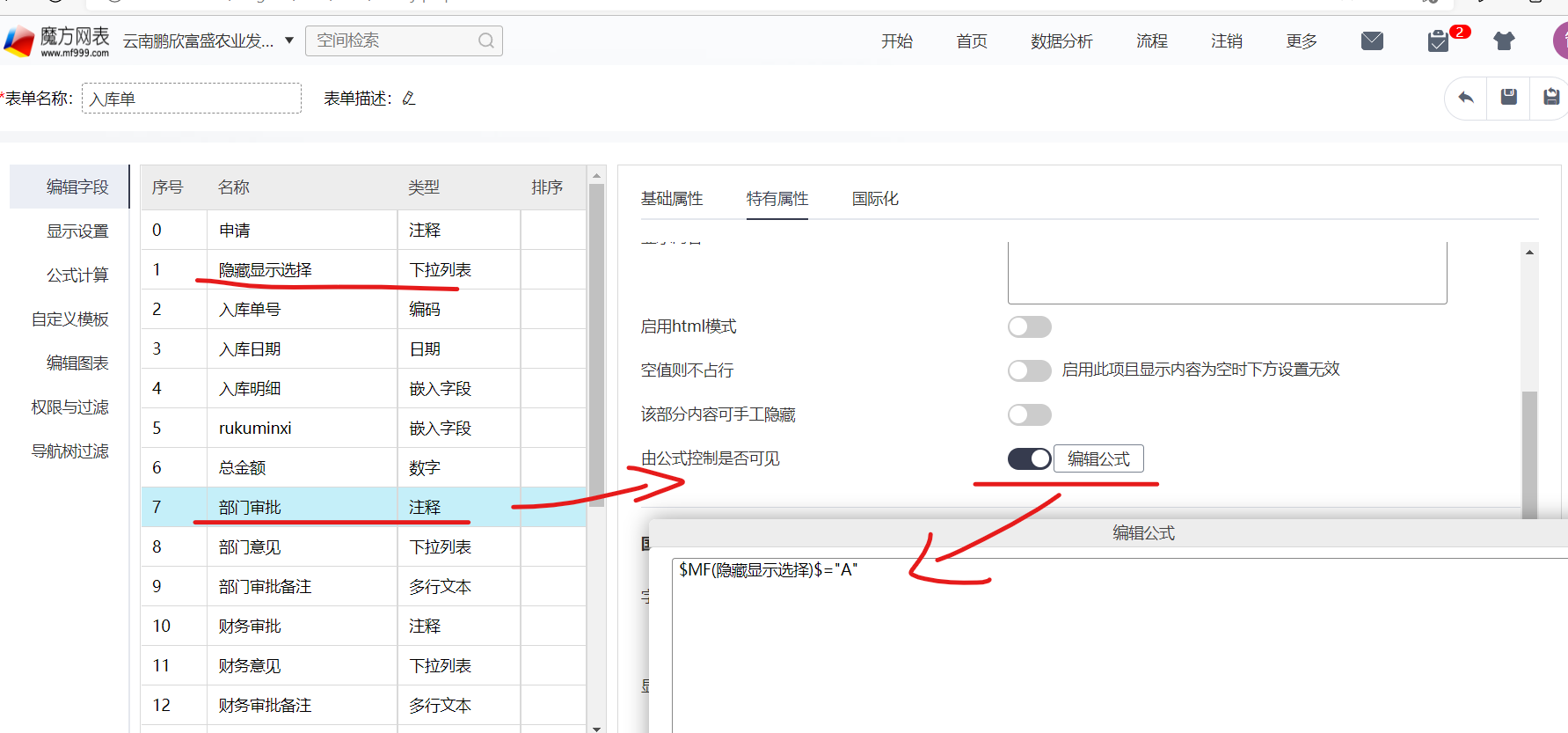Open the mail envelope icon
The height and width of the screenshot is (733, 1568).
point(1372,40)
